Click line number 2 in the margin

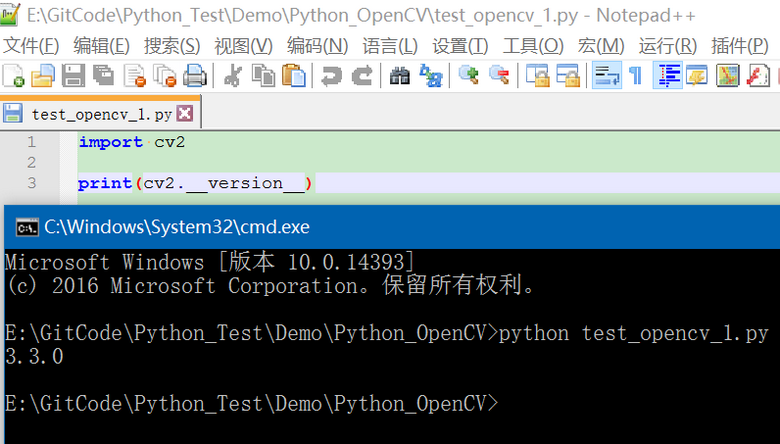click(x=32, y=163)
